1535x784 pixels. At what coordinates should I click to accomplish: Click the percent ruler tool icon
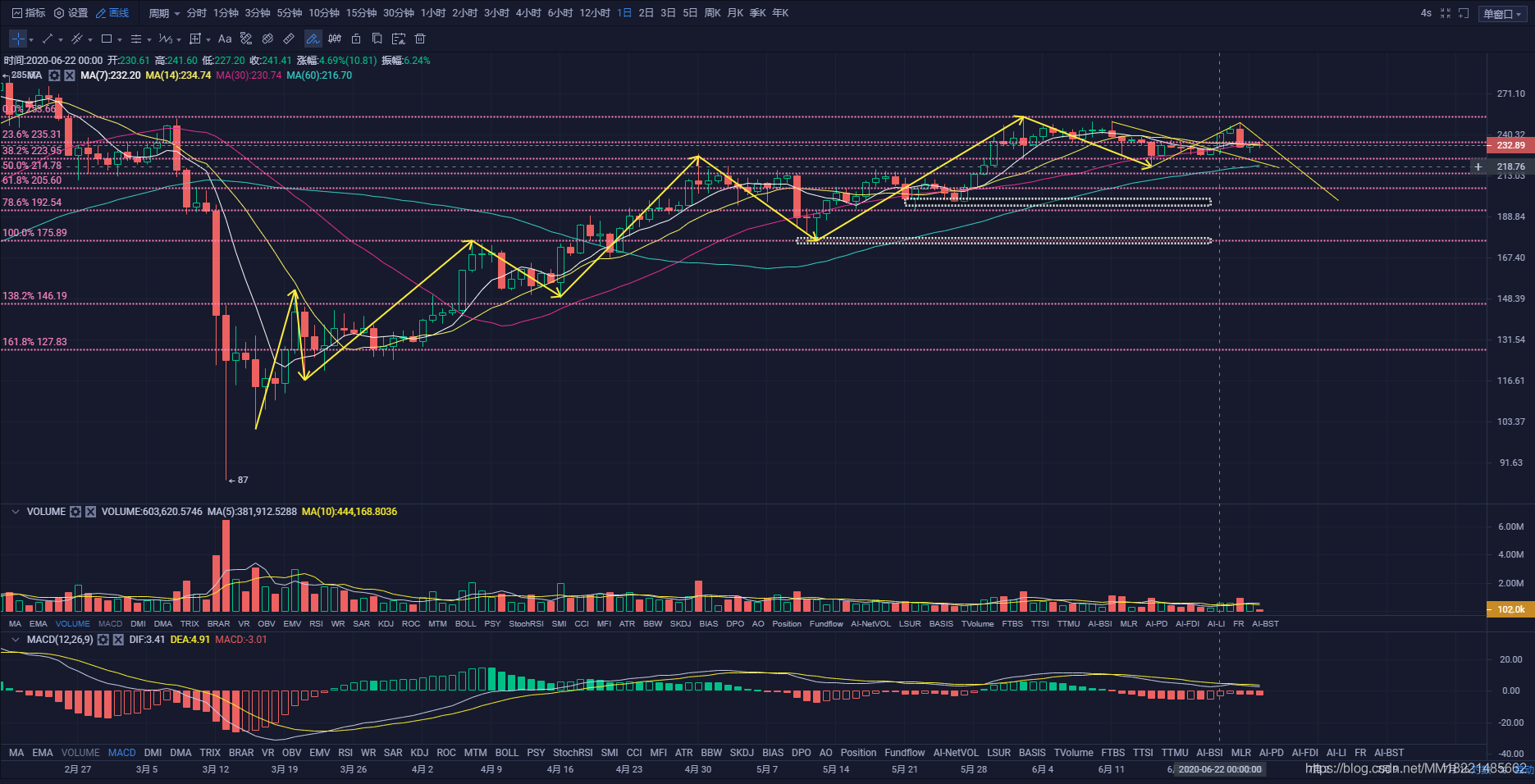tap(246, 39)
